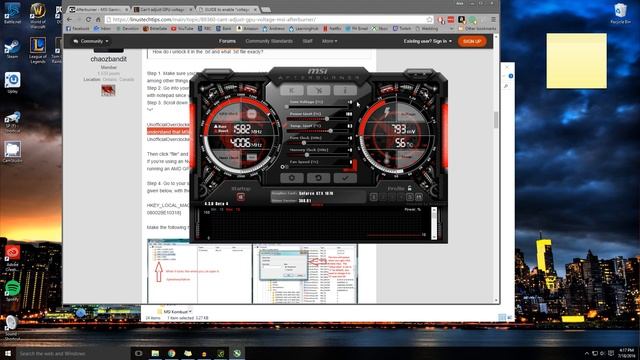Screen dimensions: 640x360
Task: Open the CamStudio desktop icon
Action: click(x=12, y=152)
